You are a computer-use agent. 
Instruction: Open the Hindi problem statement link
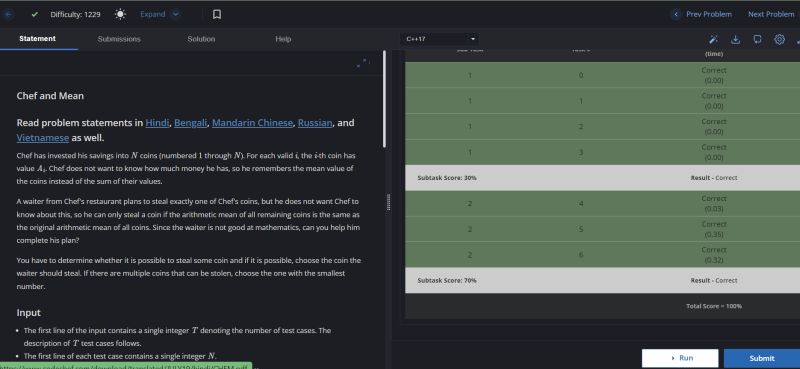pos(157,123)
